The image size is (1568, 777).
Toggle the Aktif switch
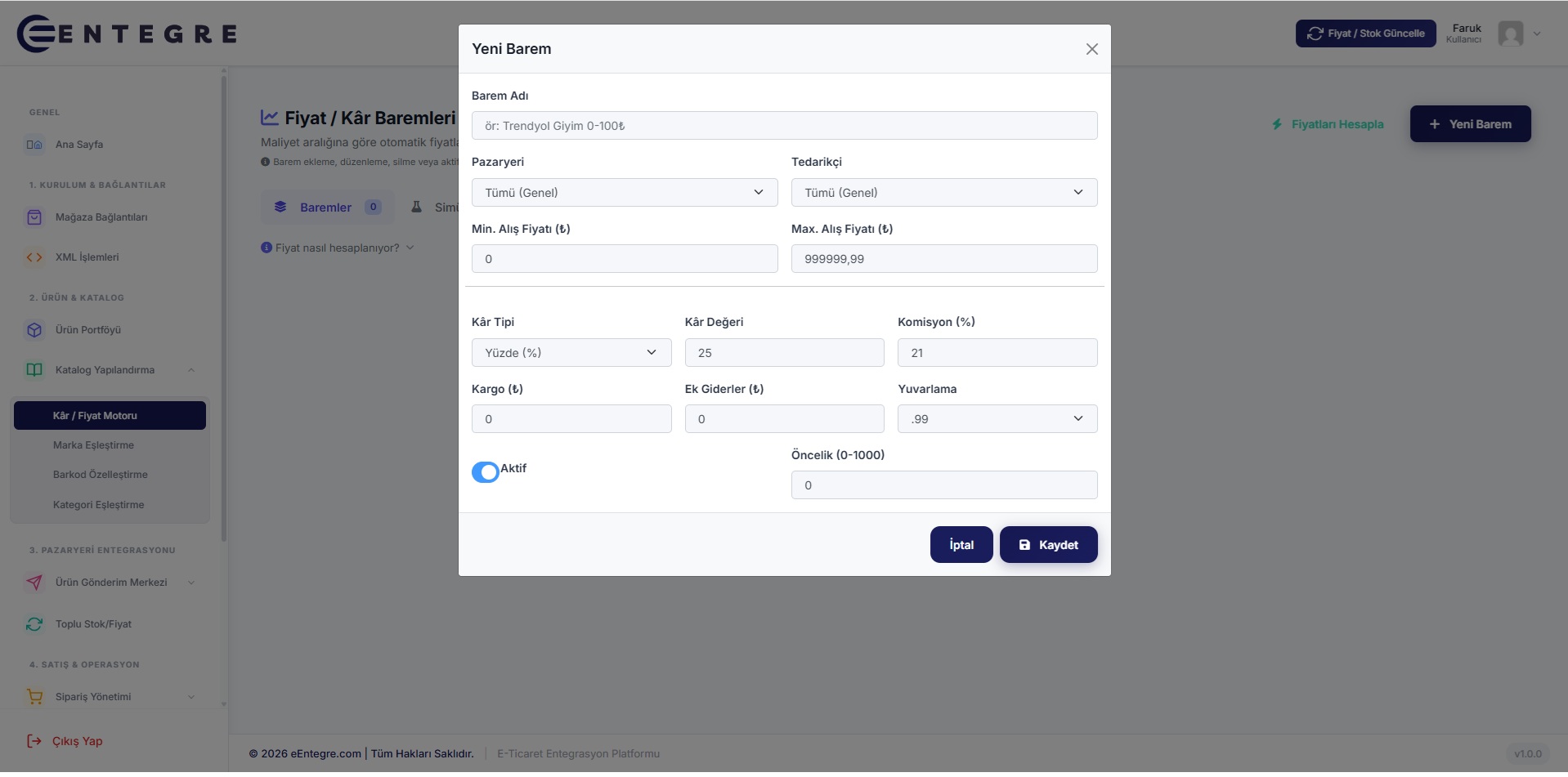pos(486,471)
